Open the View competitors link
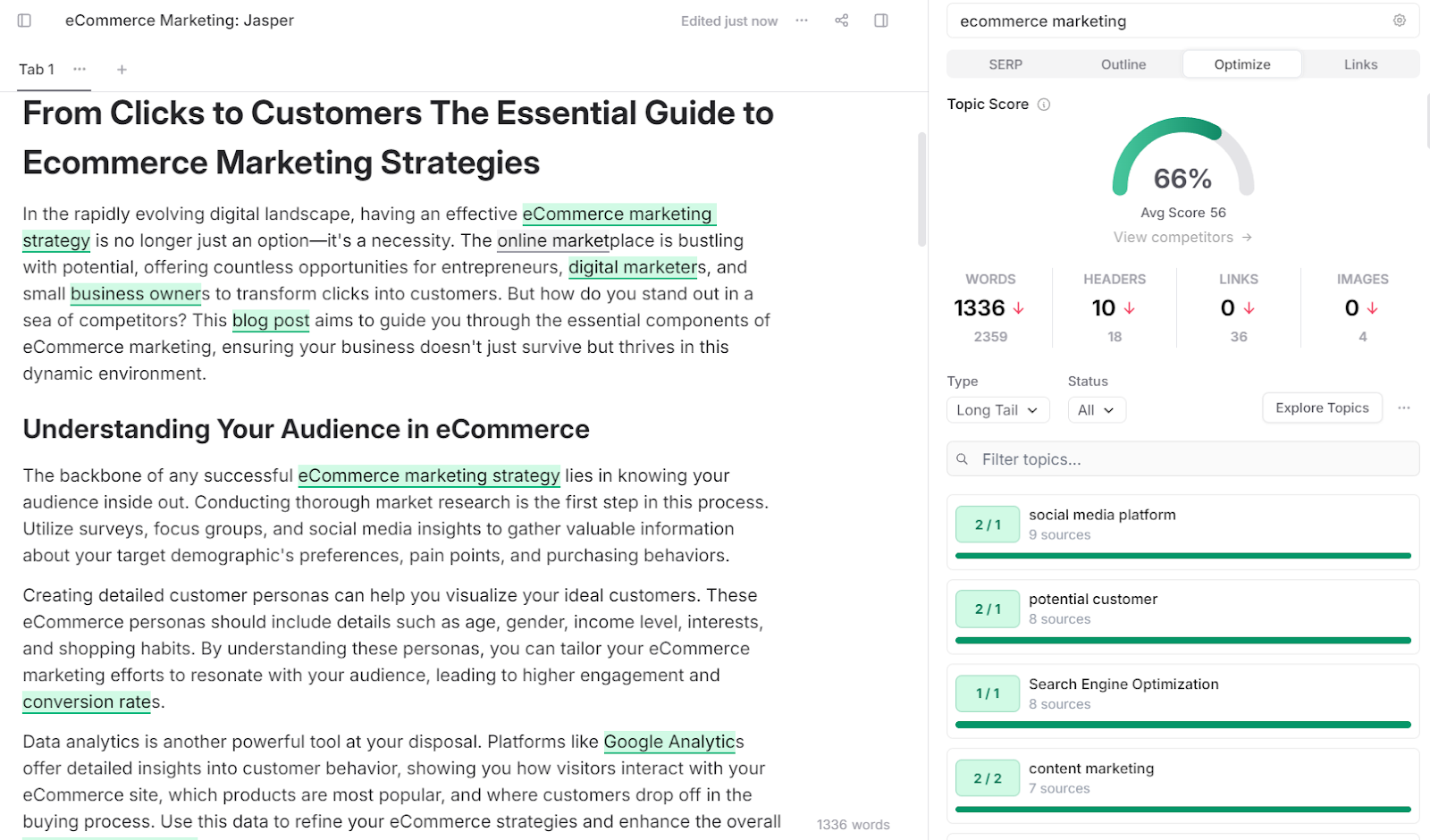 tap(1182, 238)
